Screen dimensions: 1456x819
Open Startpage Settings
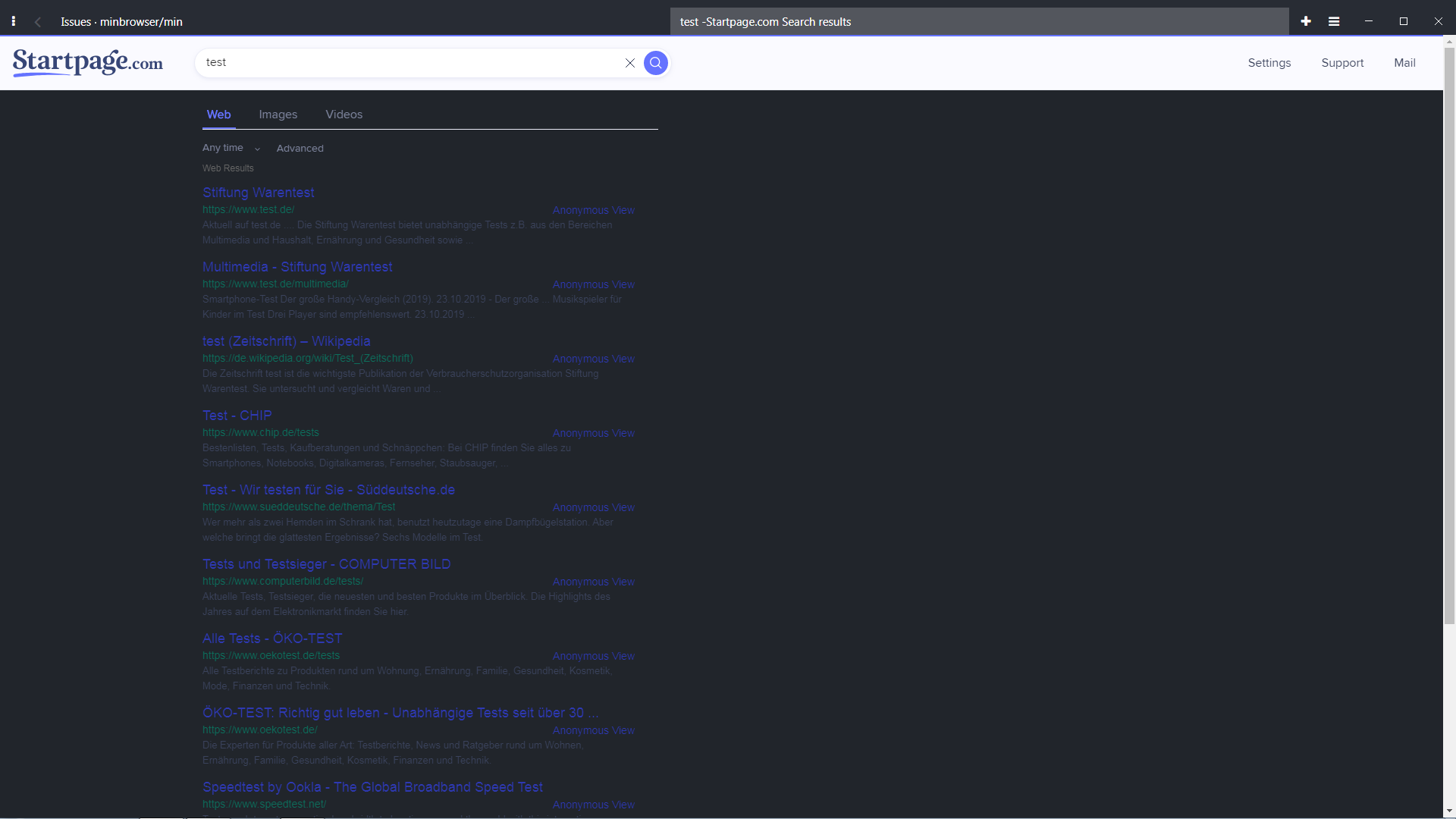pos(1269,63)
